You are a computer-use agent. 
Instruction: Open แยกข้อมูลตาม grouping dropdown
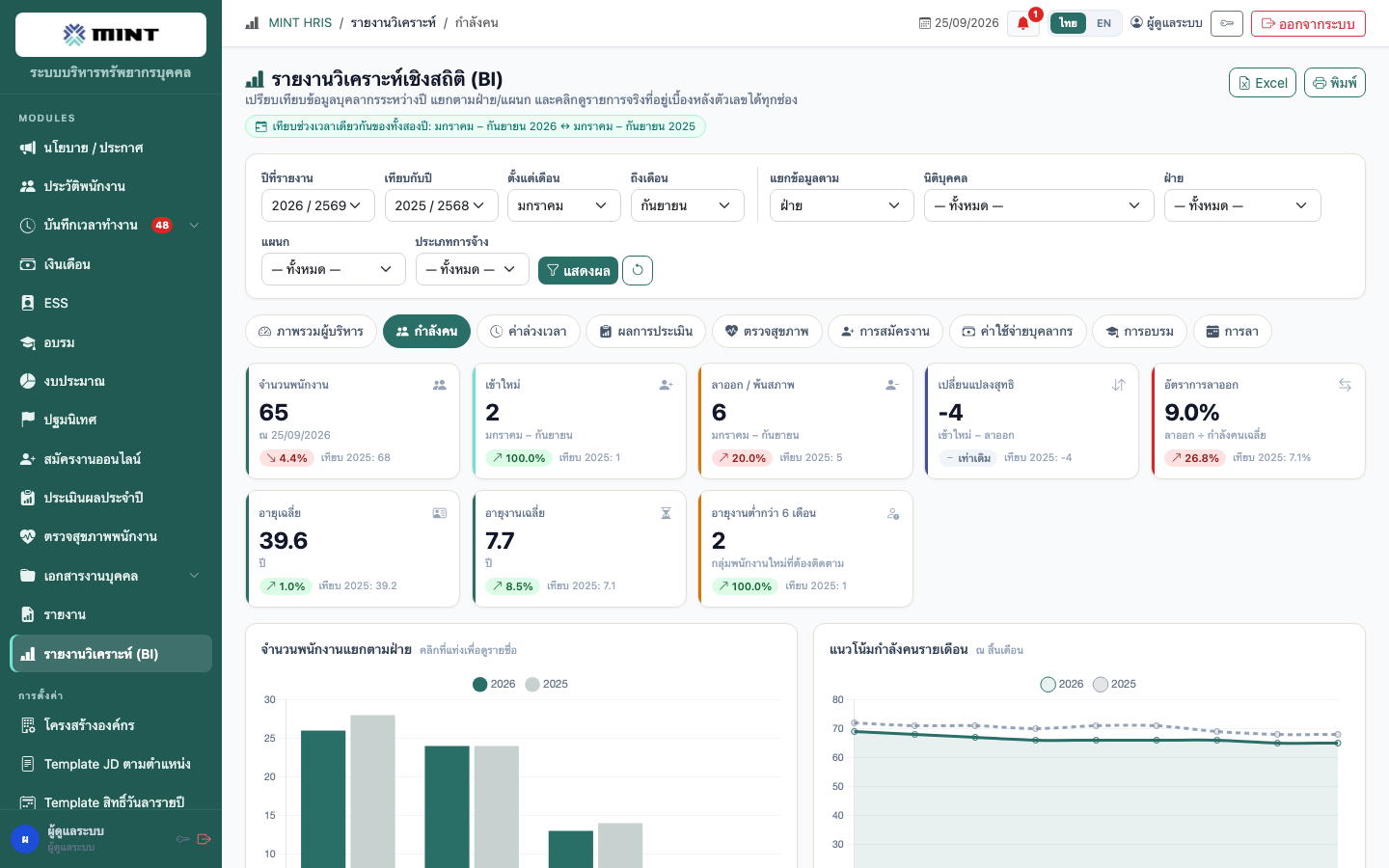[x=842, y=205]
